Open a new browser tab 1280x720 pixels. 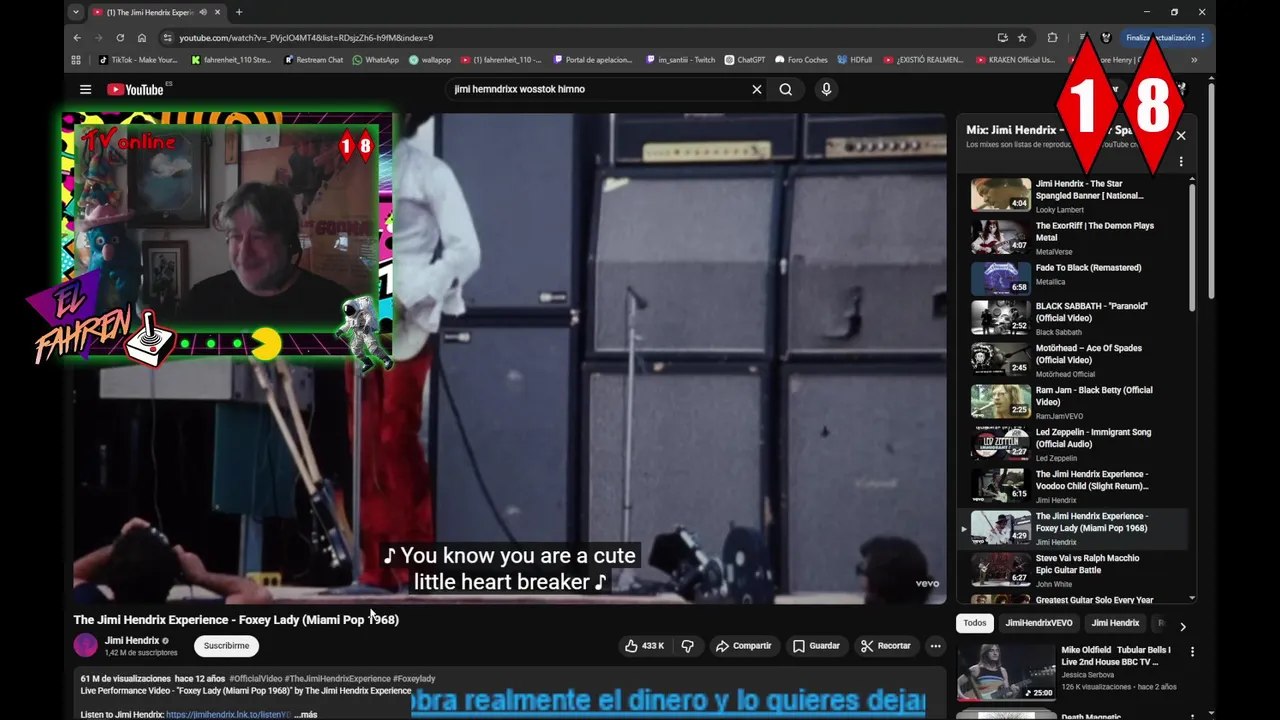[x=238, y=12]
